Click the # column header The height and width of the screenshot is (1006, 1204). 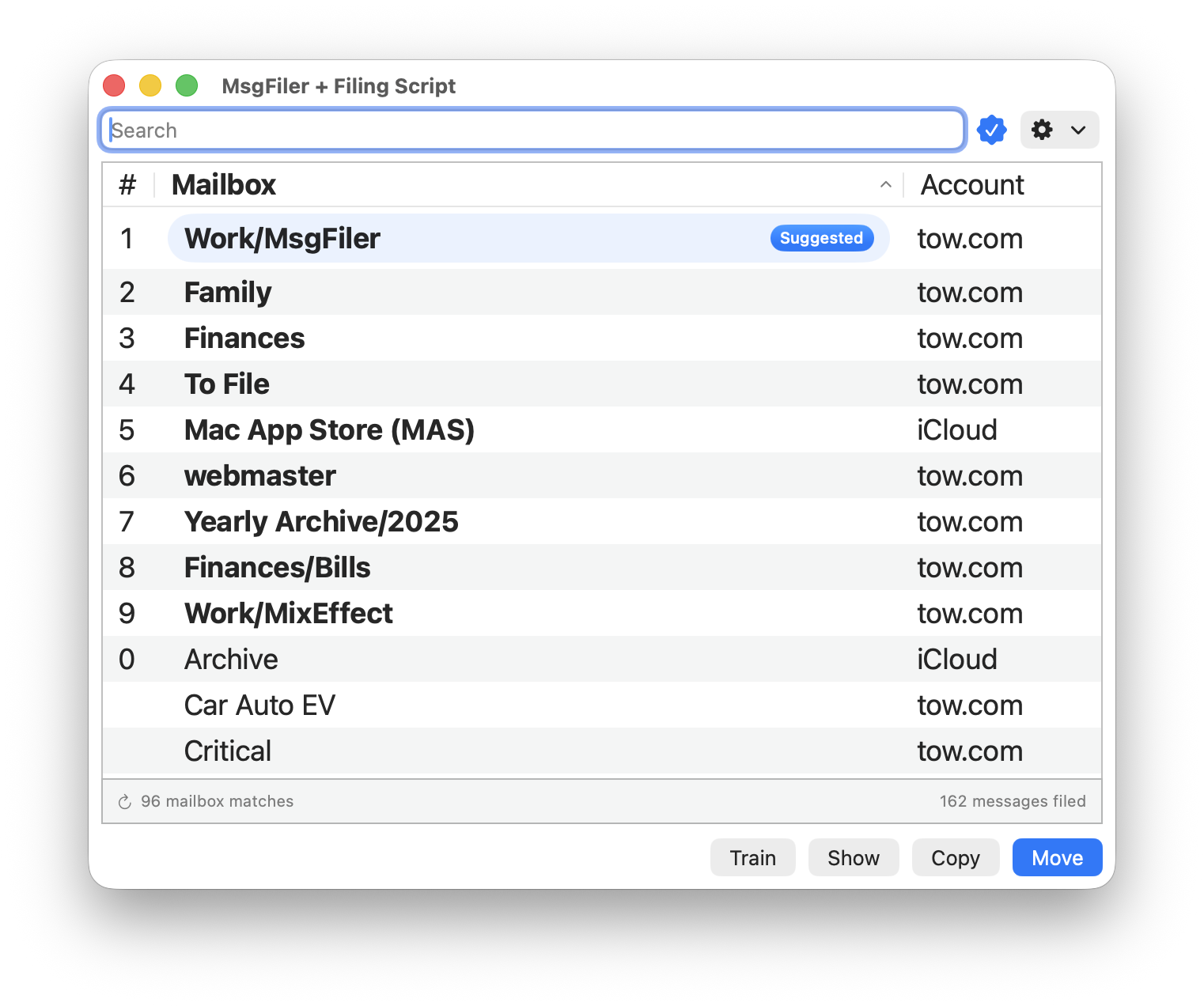[x=127, y=185]
